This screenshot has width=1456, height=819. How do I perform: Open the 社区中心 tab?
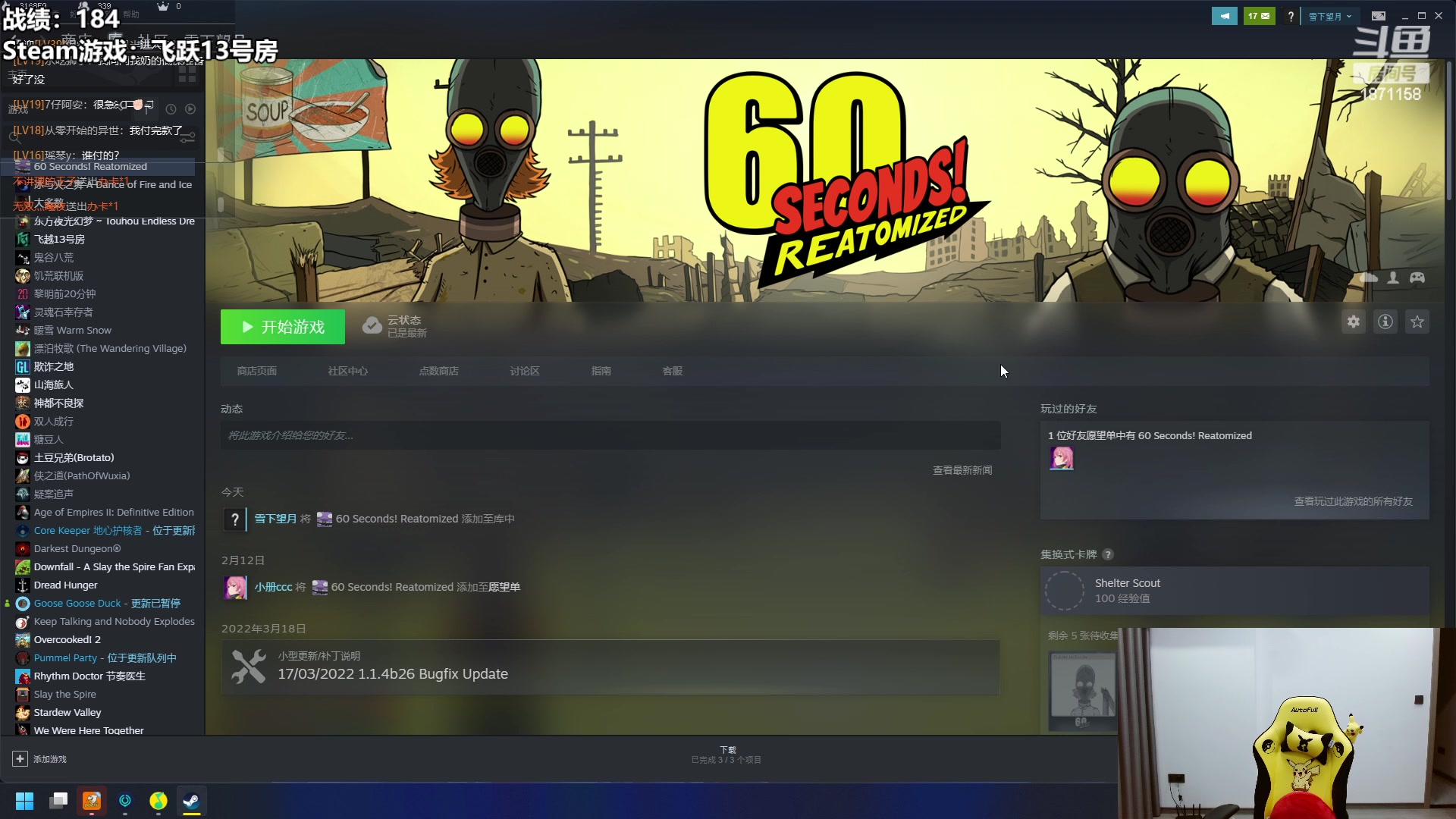[x=348, y=371]
